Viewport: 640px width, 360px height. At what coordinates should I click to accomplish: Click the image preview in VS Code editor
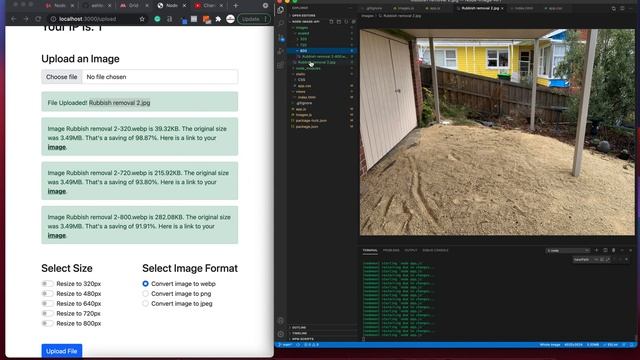pos(497,132)
